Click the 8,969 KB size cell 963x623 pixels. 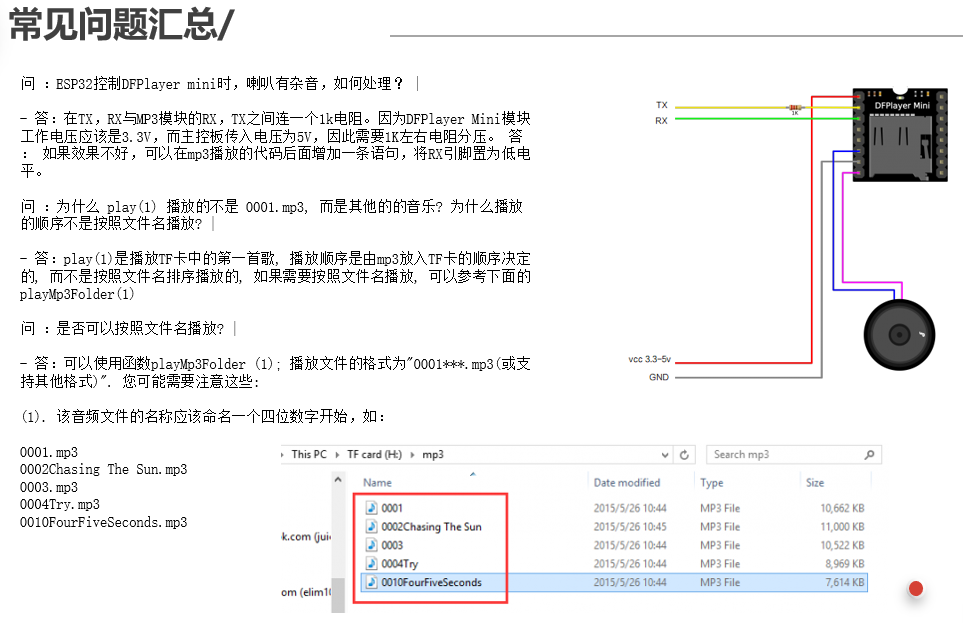point(844,563)
